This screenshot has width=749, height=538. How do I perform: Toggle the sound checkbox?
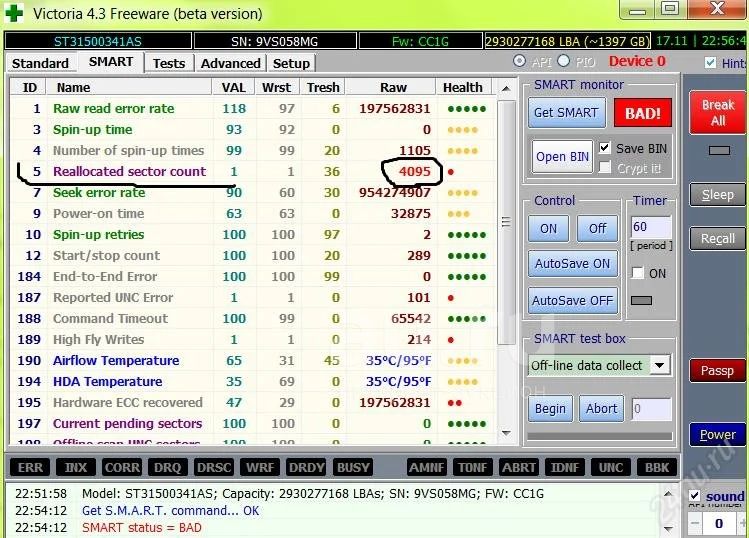pos(698,496)
